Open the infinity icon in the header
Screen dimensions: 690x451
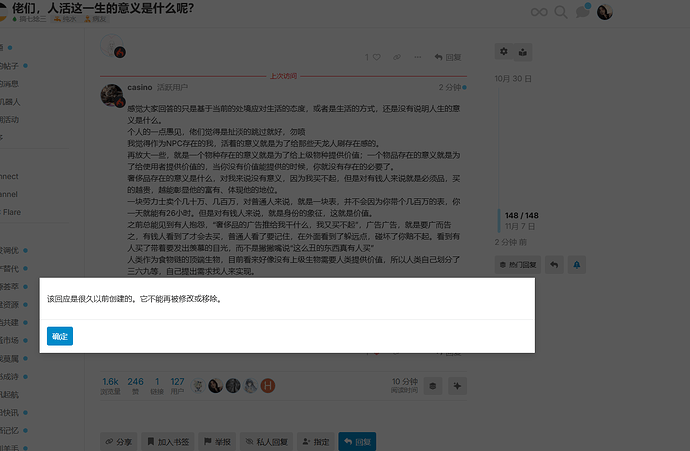click(539, 12)
